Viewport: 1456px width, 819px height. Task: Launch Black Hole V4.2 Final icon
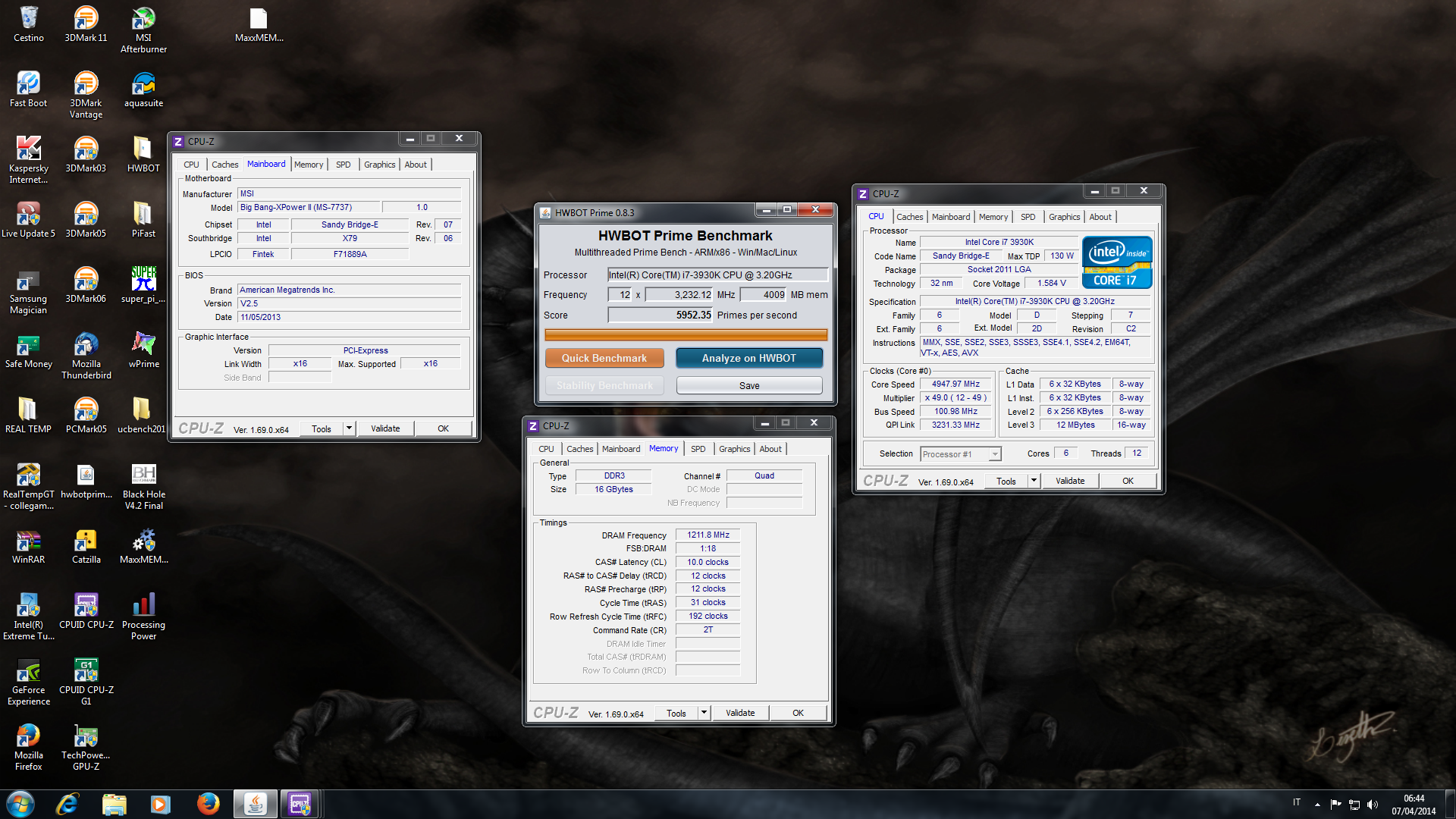point(143,486)
